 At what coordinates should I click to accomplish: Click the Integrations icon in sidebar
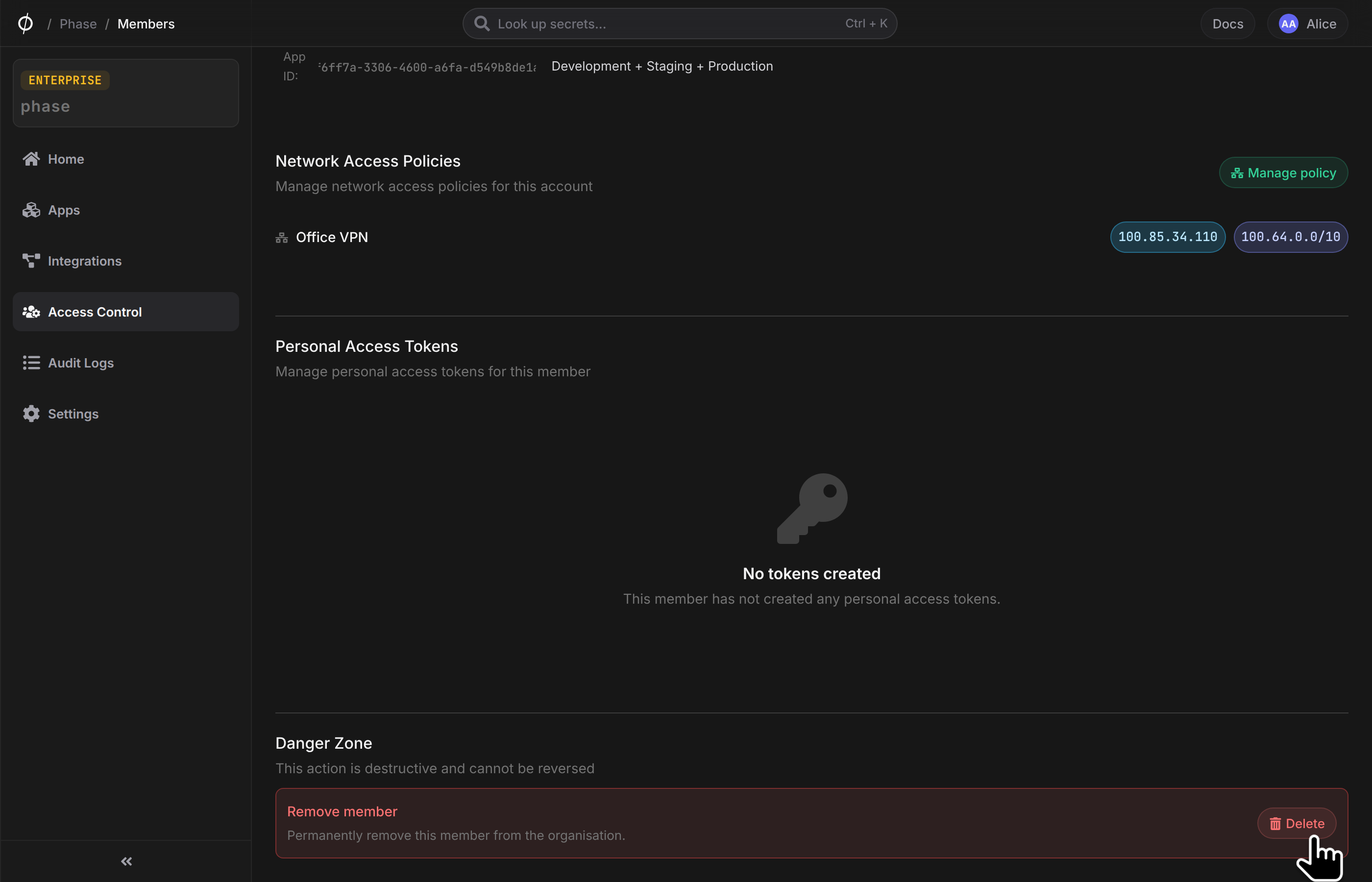pyautogui.click(x=31, y=261)
